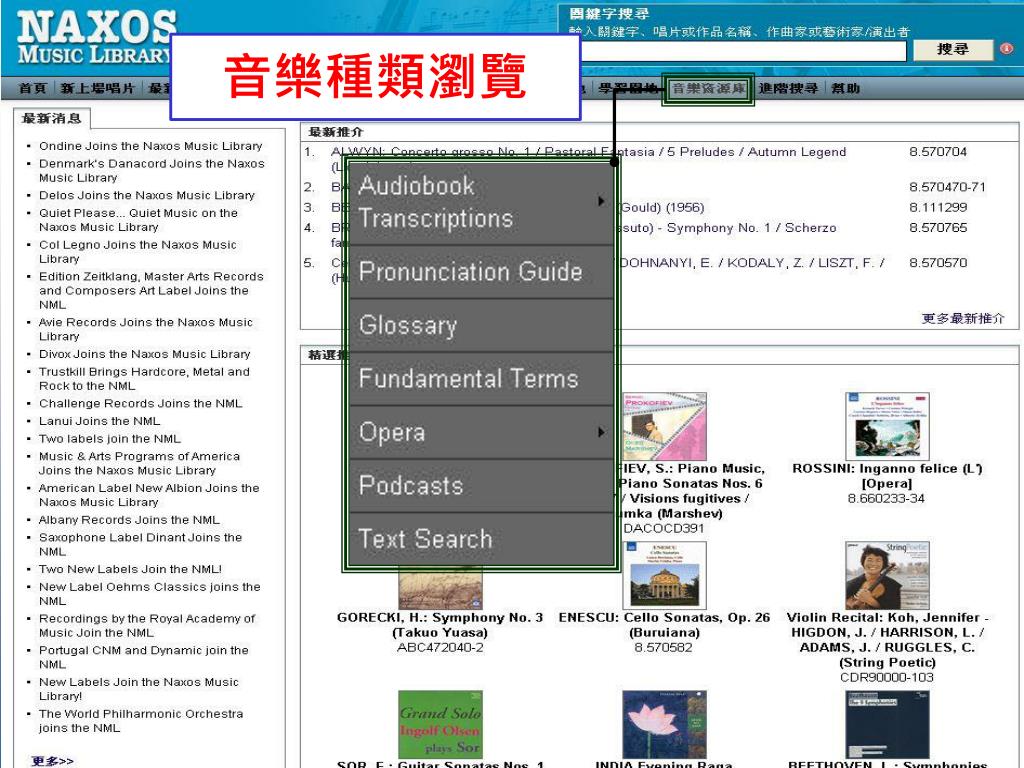Open Denmark's Danacord Joins news link
The image size is (1024, 768).
coord(152,170)
